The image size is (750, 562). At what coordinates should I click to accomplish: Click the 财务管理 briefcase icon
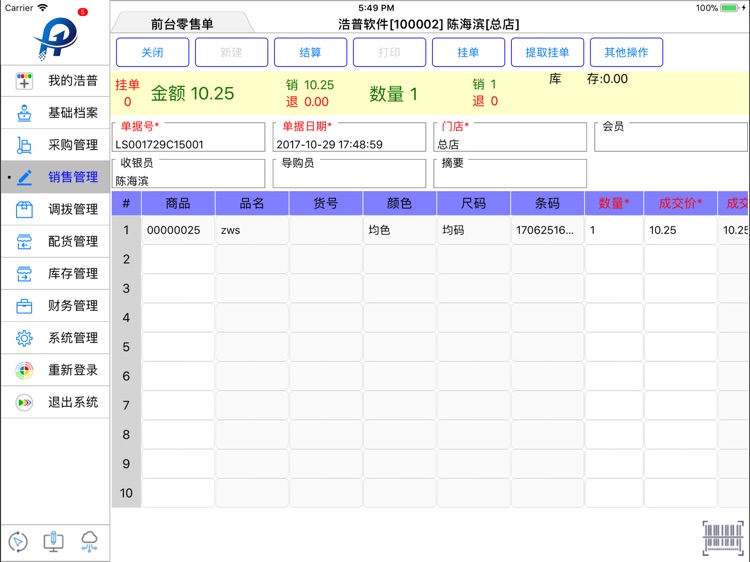click(24, 306)
